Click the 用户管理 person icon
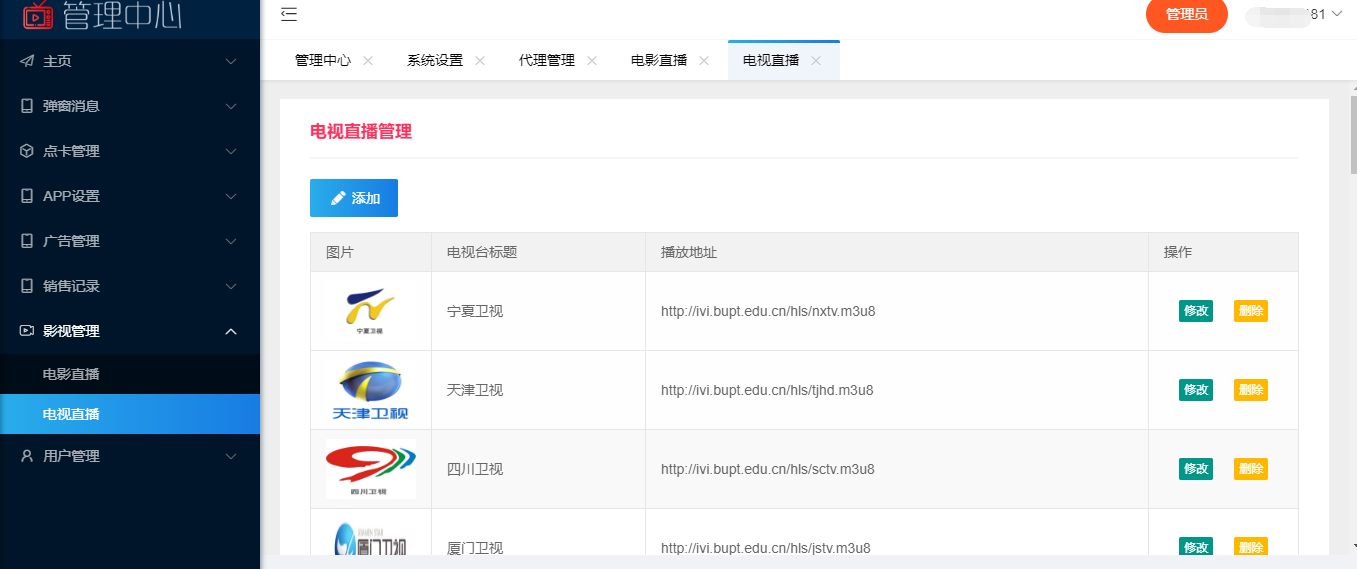The width and height of the screenshot is (1357, 569). [27, 456]
